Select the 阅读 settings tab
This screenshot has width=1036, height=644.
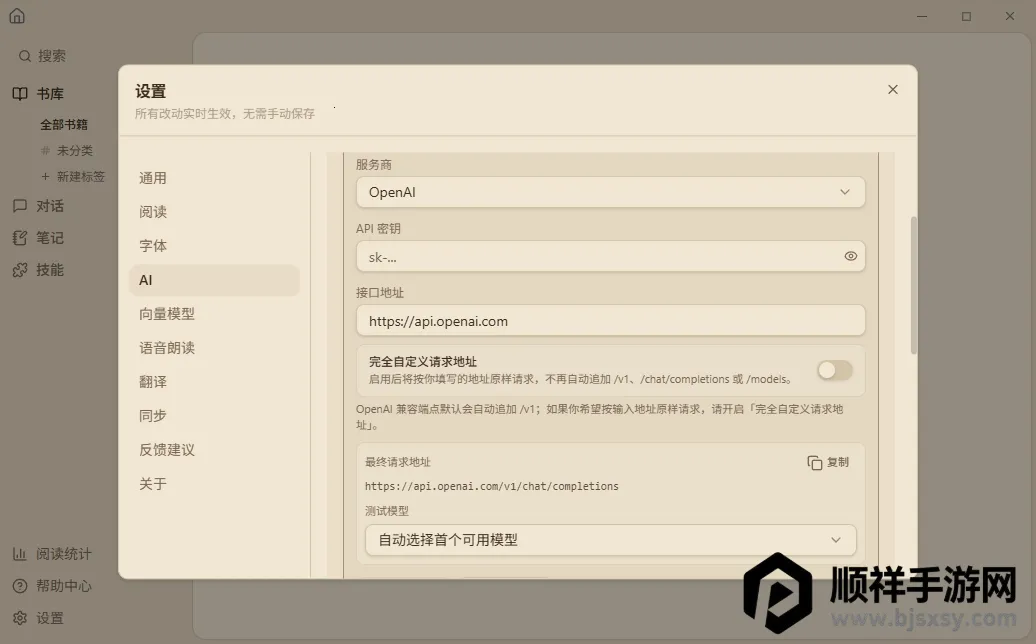[214, 212]
